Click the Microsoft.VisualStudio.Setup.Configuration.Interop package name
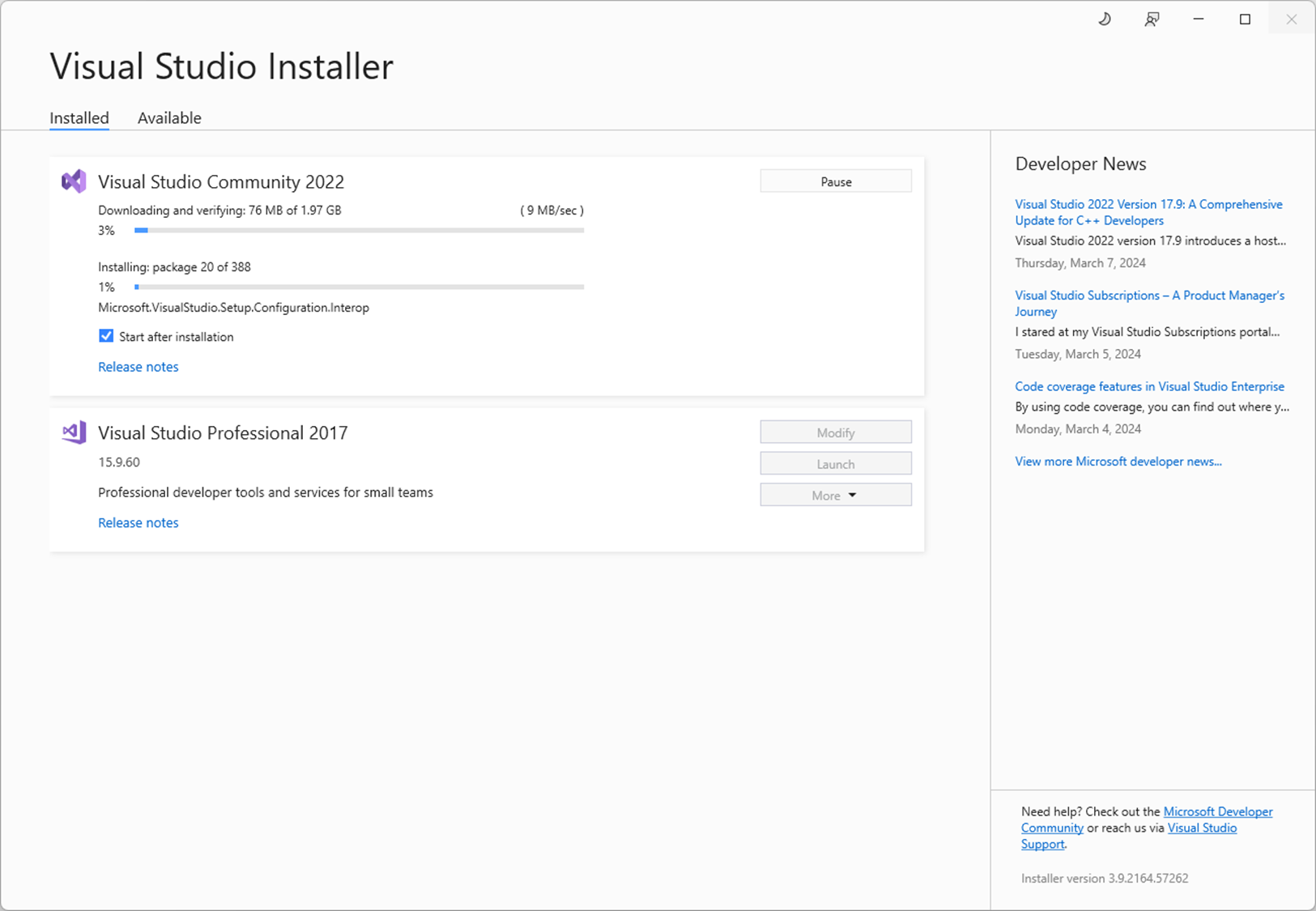 pyautogui.click(x=233, y=308)
